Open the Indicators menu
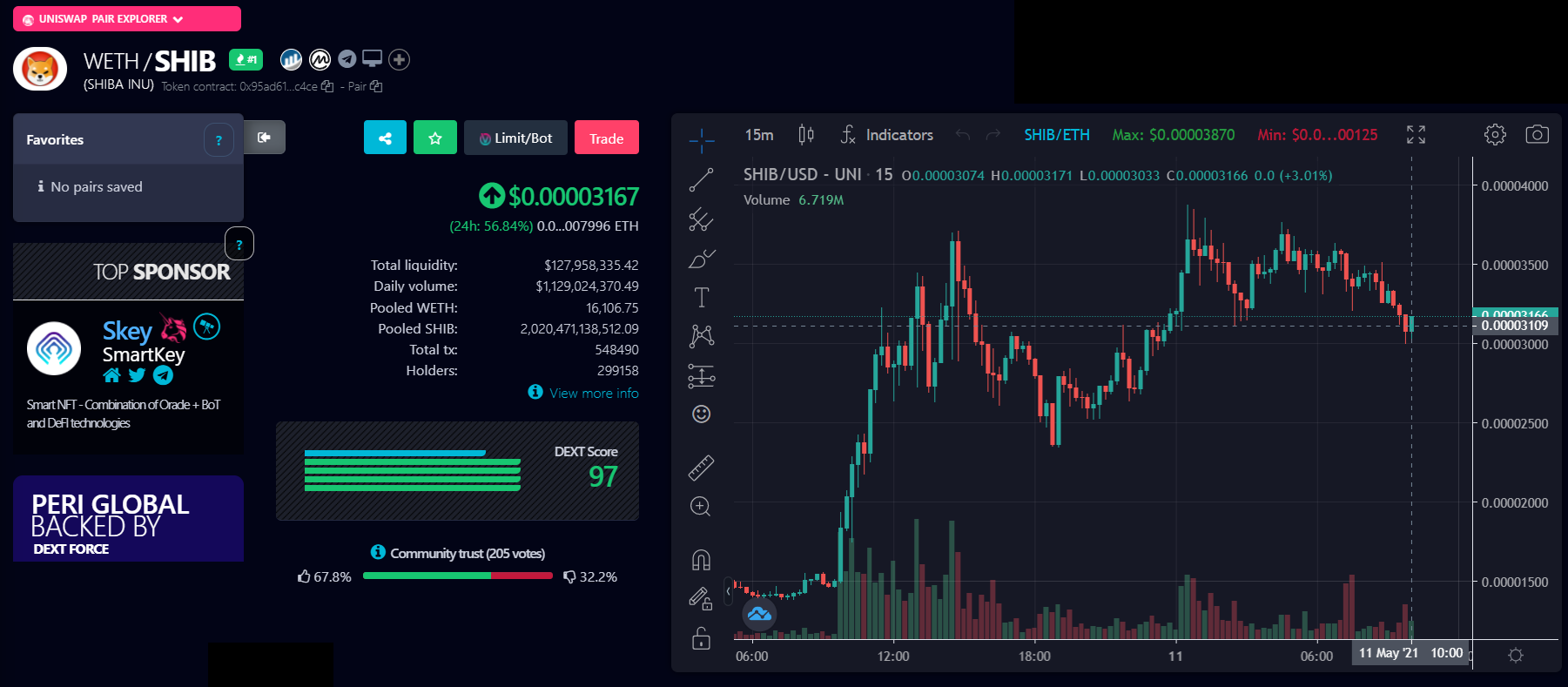This screenshot has height=687, width=1568. pos(887,135)
